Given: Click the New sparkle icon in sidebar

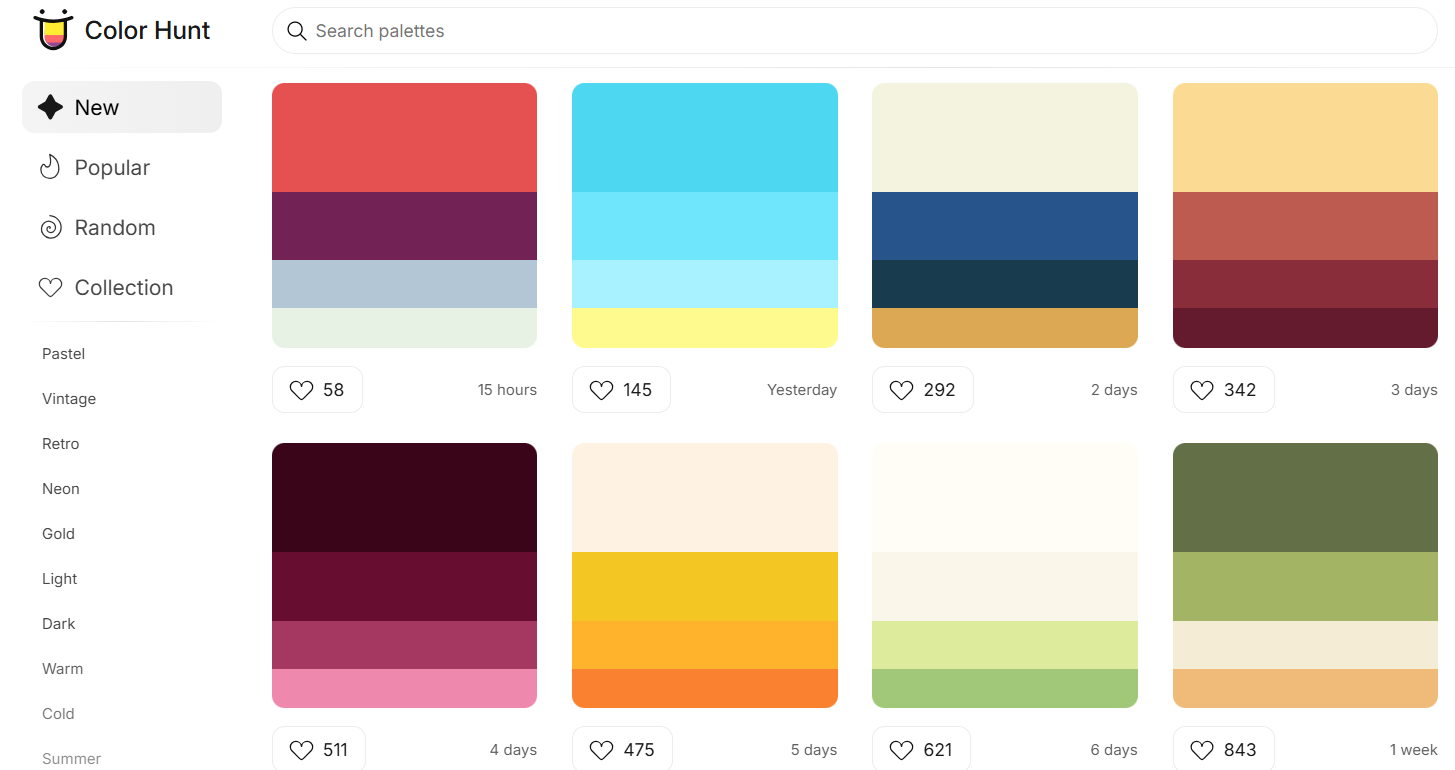Looking at the screenshot, I should click(x=50, y=107).
